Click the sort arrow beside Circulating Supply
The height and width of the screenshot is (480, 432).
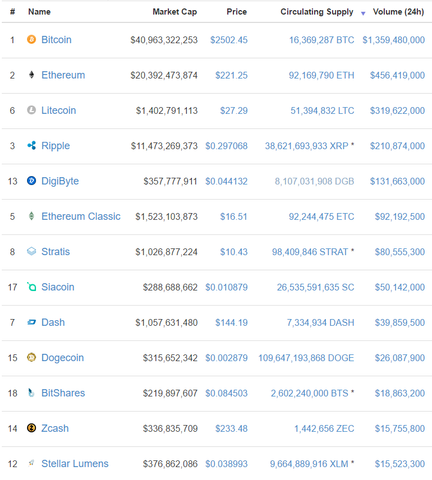pos(363,13)
